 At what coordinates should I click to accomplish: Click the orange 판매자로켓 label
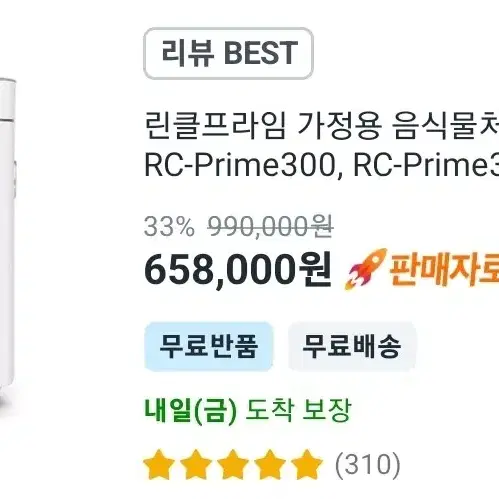click(x=444, y=269)
